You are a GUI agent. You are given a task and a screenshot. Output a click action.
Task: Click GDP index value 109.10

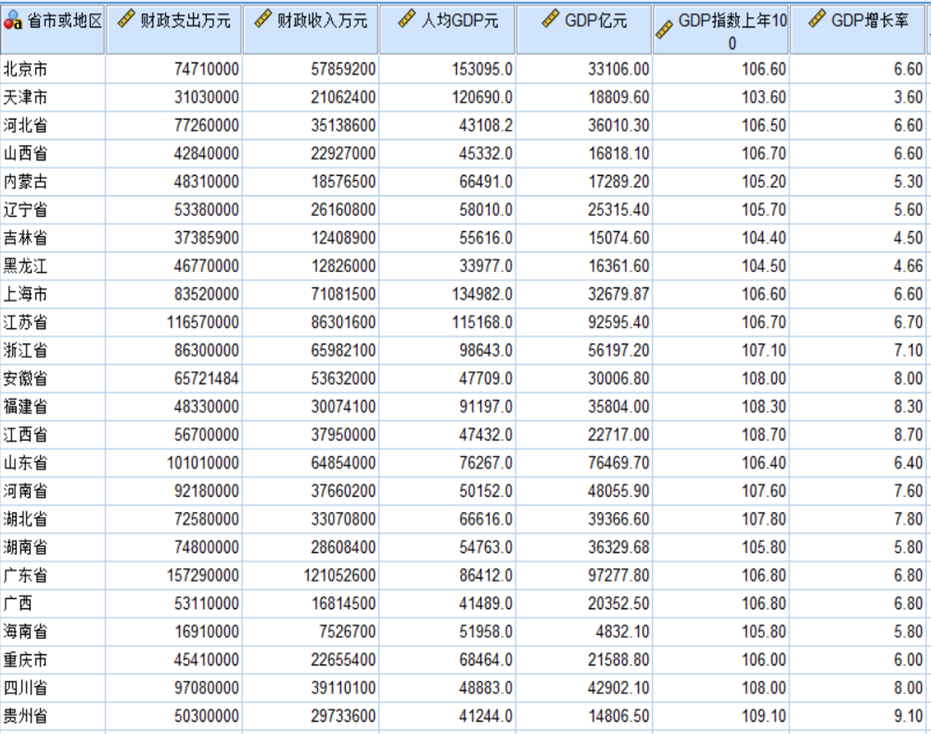764,716
